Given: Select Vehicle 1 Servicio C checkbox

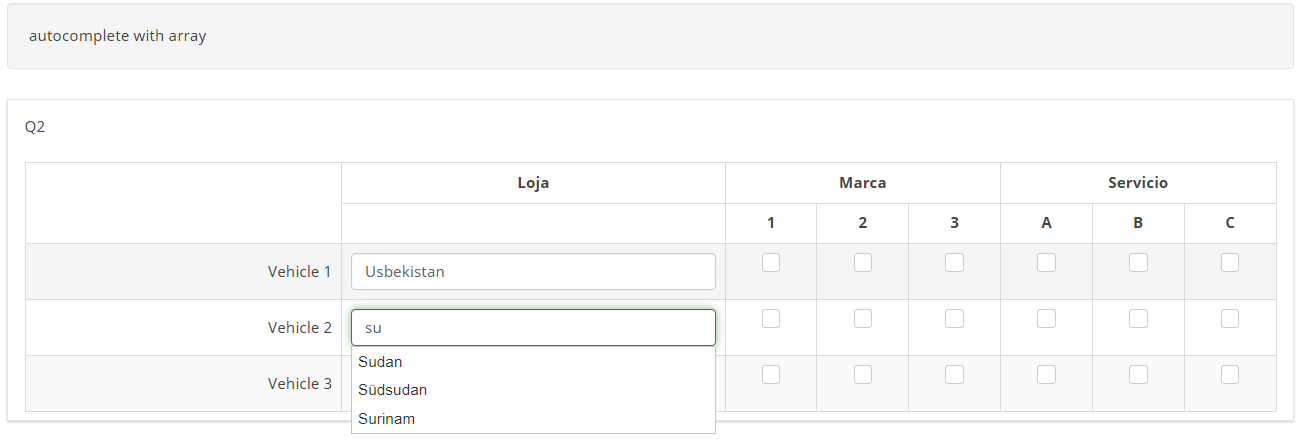Looking at the screenshot, I should [1230, 263].
